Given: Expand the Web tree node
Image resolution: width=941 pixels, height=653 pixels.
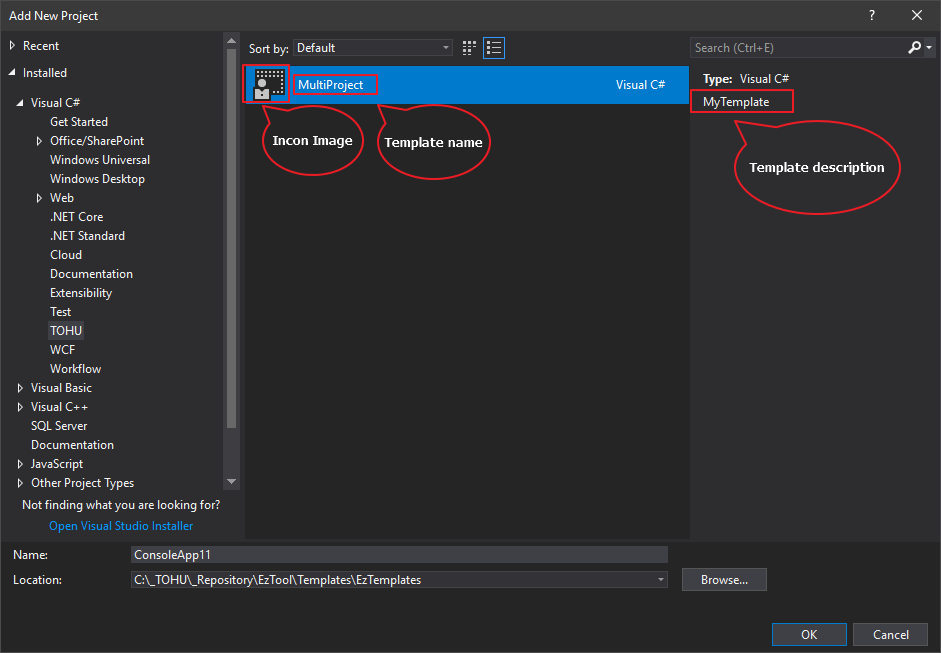Looking at the screenshot, I should (40, 197).
